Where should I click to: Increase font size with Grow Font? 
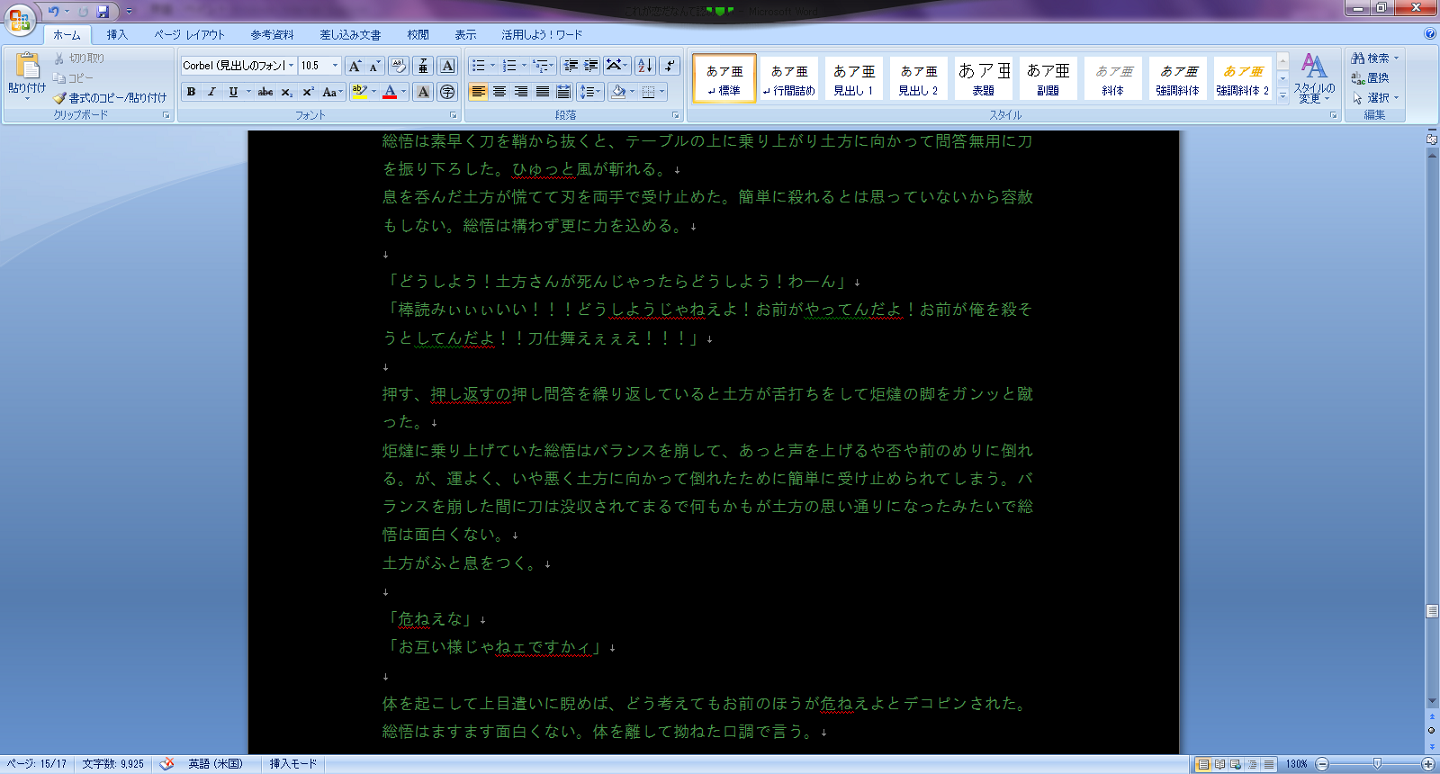pyautogui.click(x=354, y=66)
